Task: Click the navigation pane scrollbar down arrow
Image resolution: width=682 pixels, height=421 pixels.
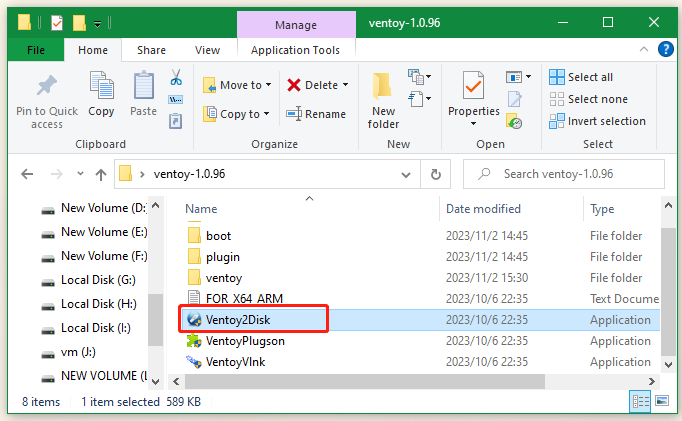Action: coord(155,382)
